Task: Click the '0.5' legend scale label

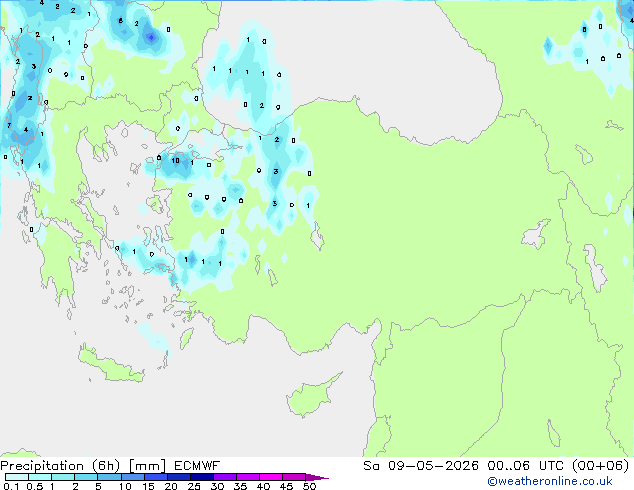Action: [35, 486]
